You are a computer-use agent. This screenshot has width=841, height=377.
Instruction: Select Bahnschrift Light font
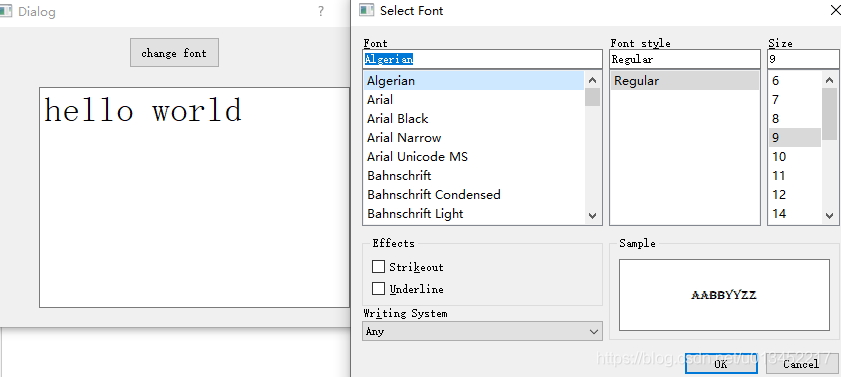tap(474, 213)
